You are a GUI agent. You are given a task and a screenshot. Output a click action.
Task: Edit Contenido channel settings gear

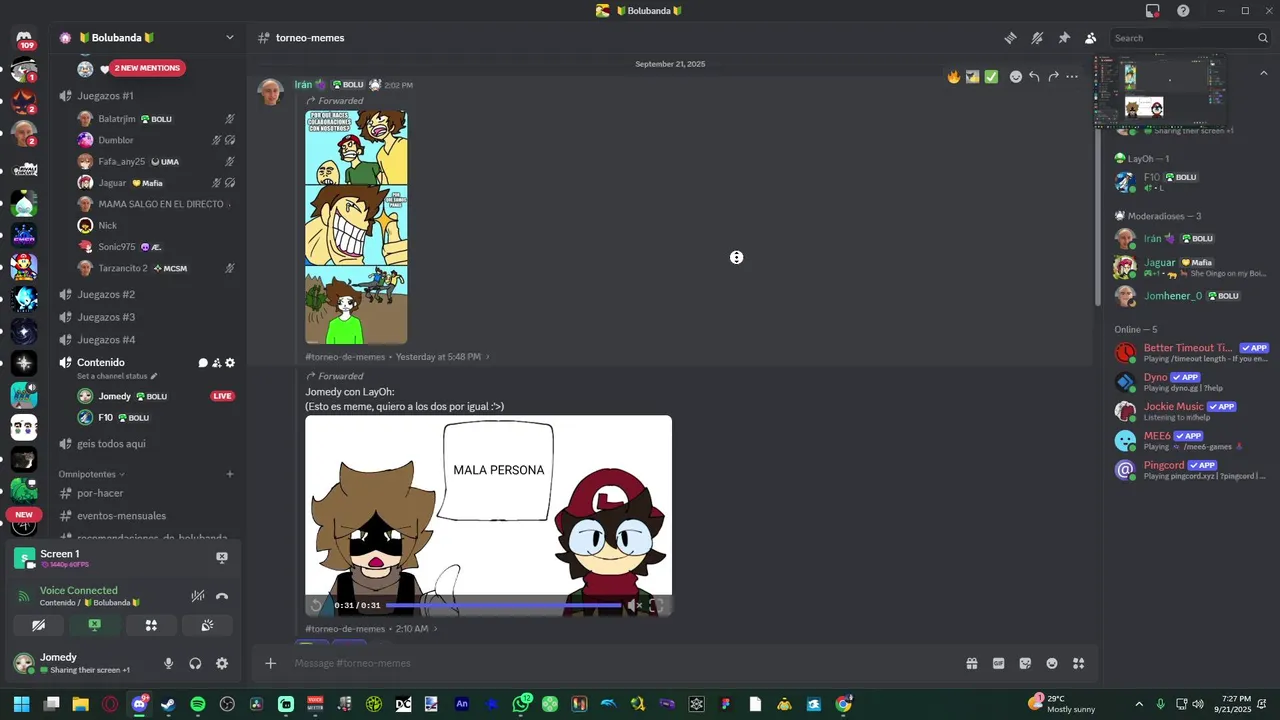pyautogui.click(x=230, y=363)
